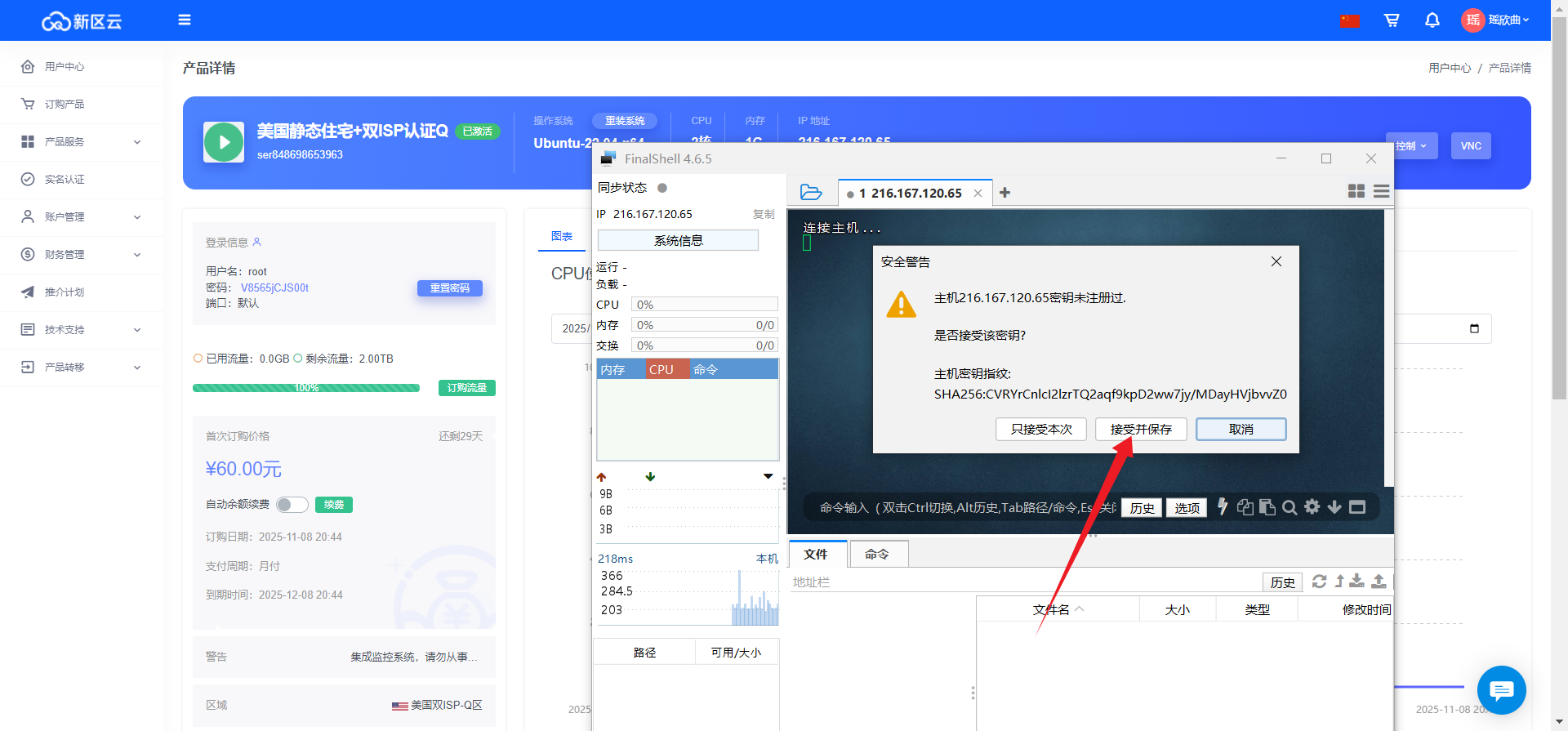
Task: Open the network interface dropdown triangle
Action: tap(768, 476)
